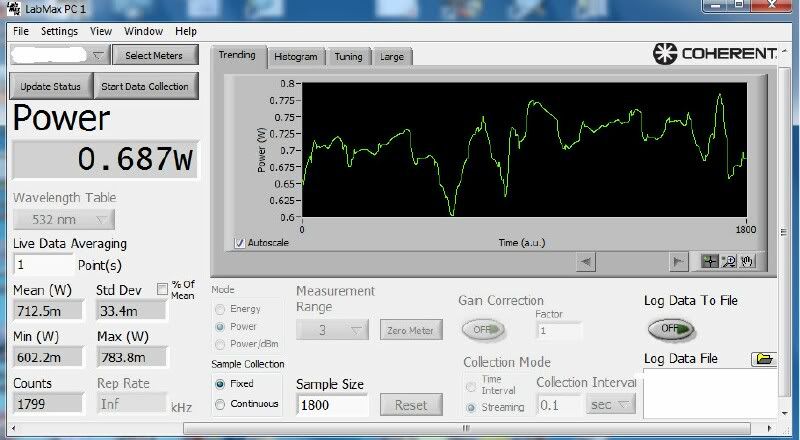Click the Select Meters button
The image size is (800, 440).
(x=154, y=55)
